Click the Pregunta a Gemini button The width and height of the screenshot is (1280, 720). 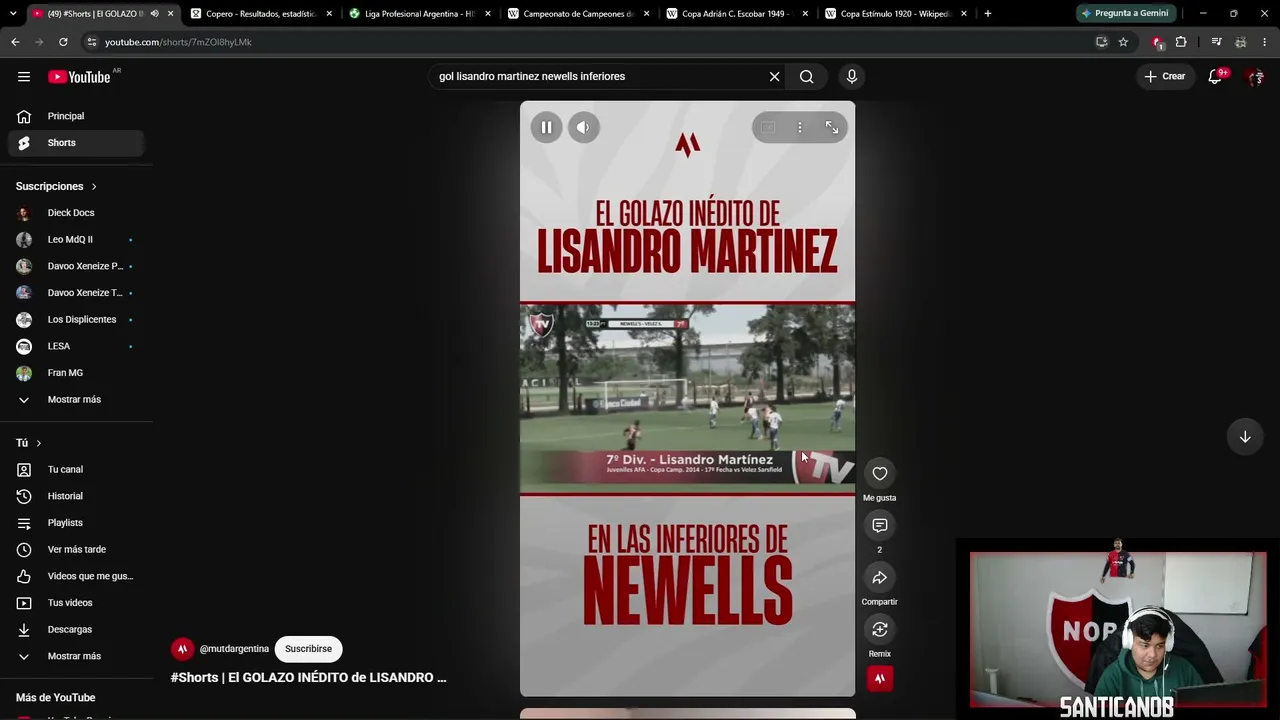tap(1124, 13)
